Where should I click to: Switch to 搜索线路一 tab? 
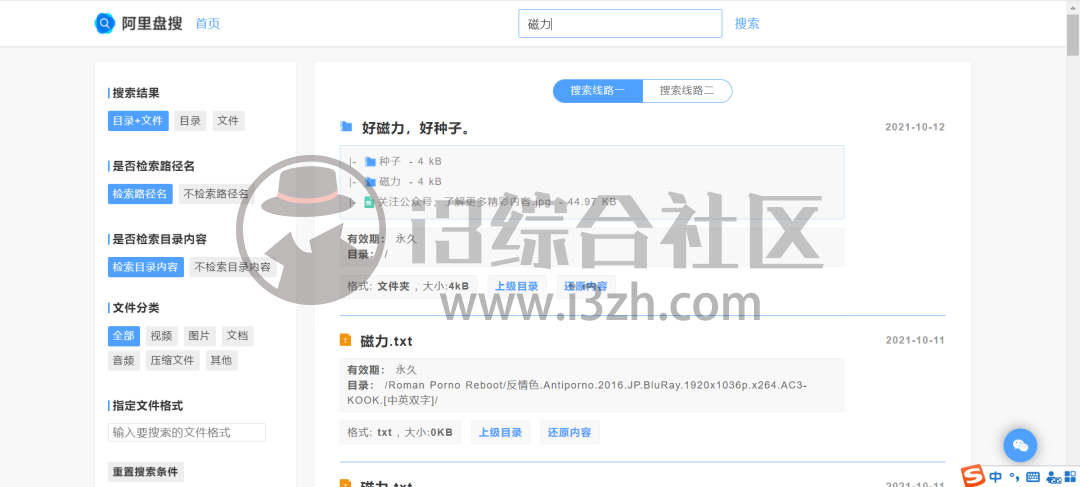click(598, 90)
